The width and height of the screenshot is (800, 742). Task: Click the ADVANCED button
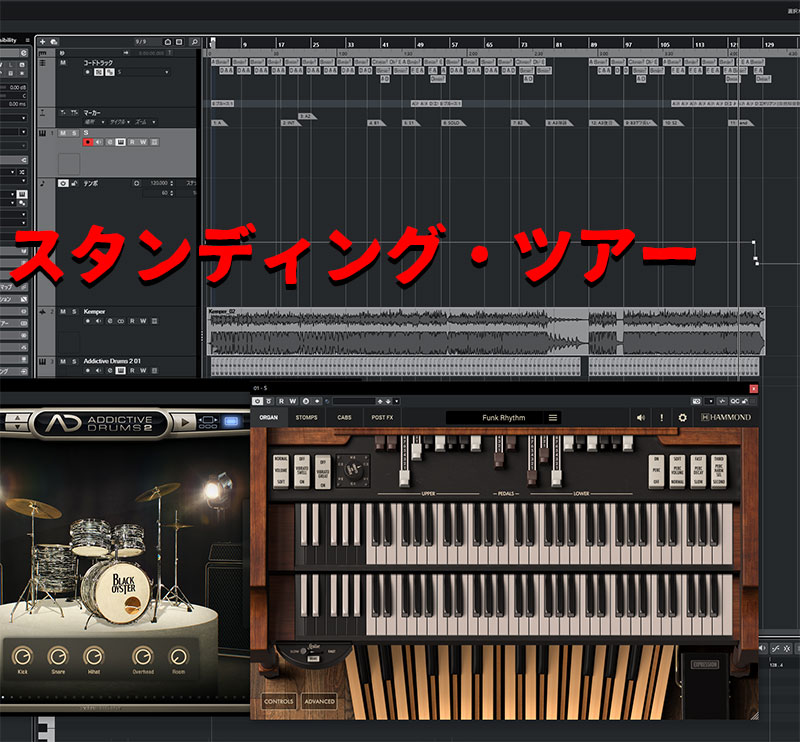pos(319,701)
